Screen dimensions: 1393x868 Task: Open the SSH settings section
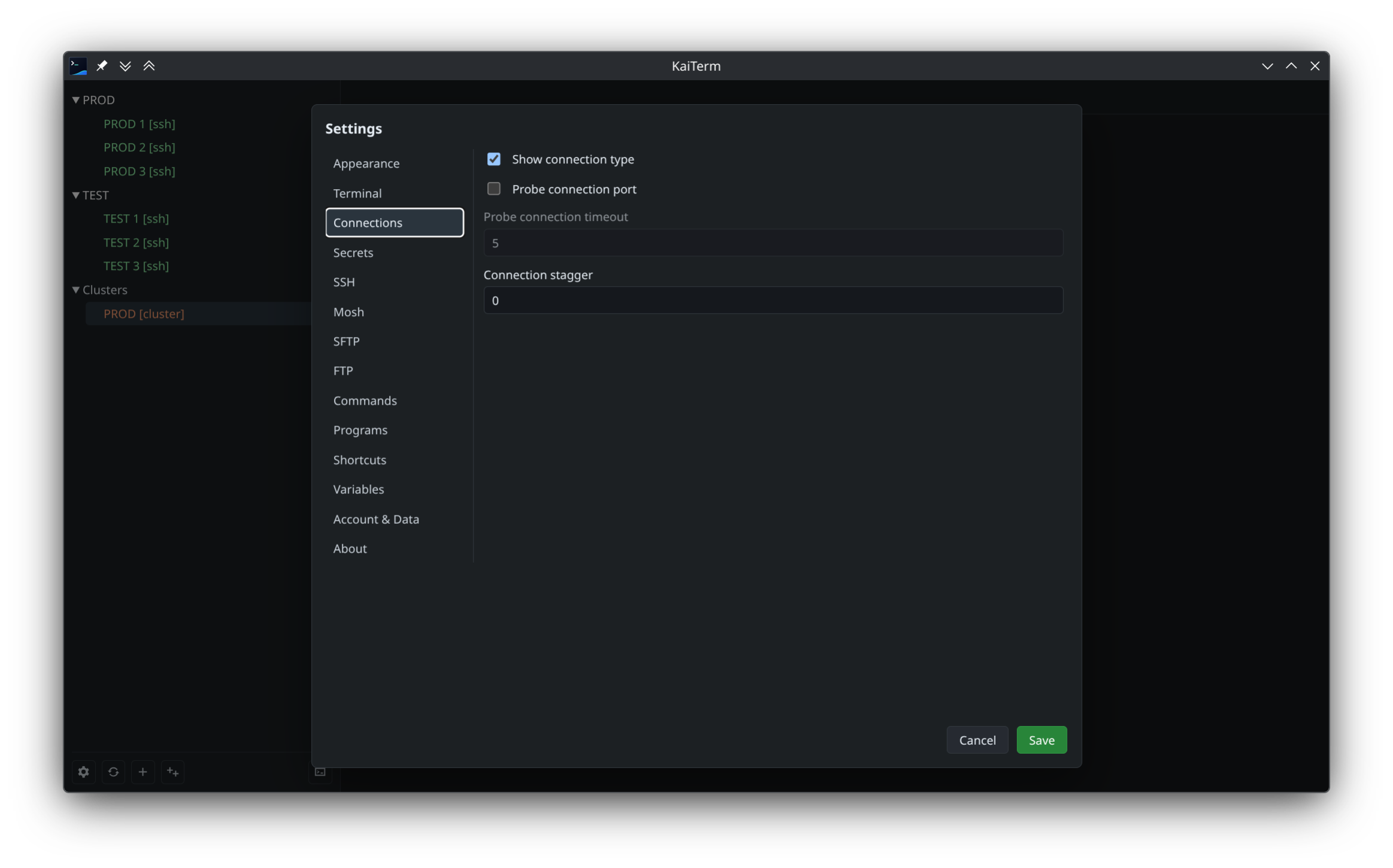point(394,282)
